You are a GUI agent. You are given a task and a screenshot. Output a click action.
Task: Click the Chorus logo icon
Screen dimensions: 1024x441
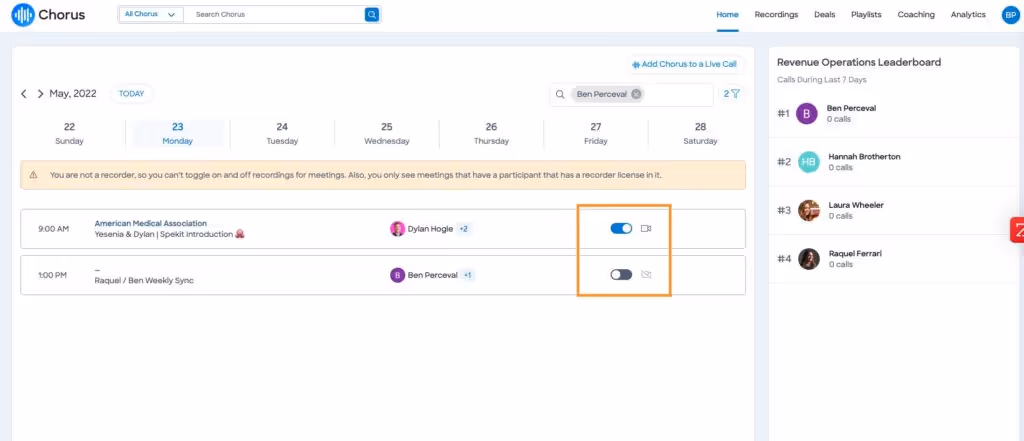[23, 14]
